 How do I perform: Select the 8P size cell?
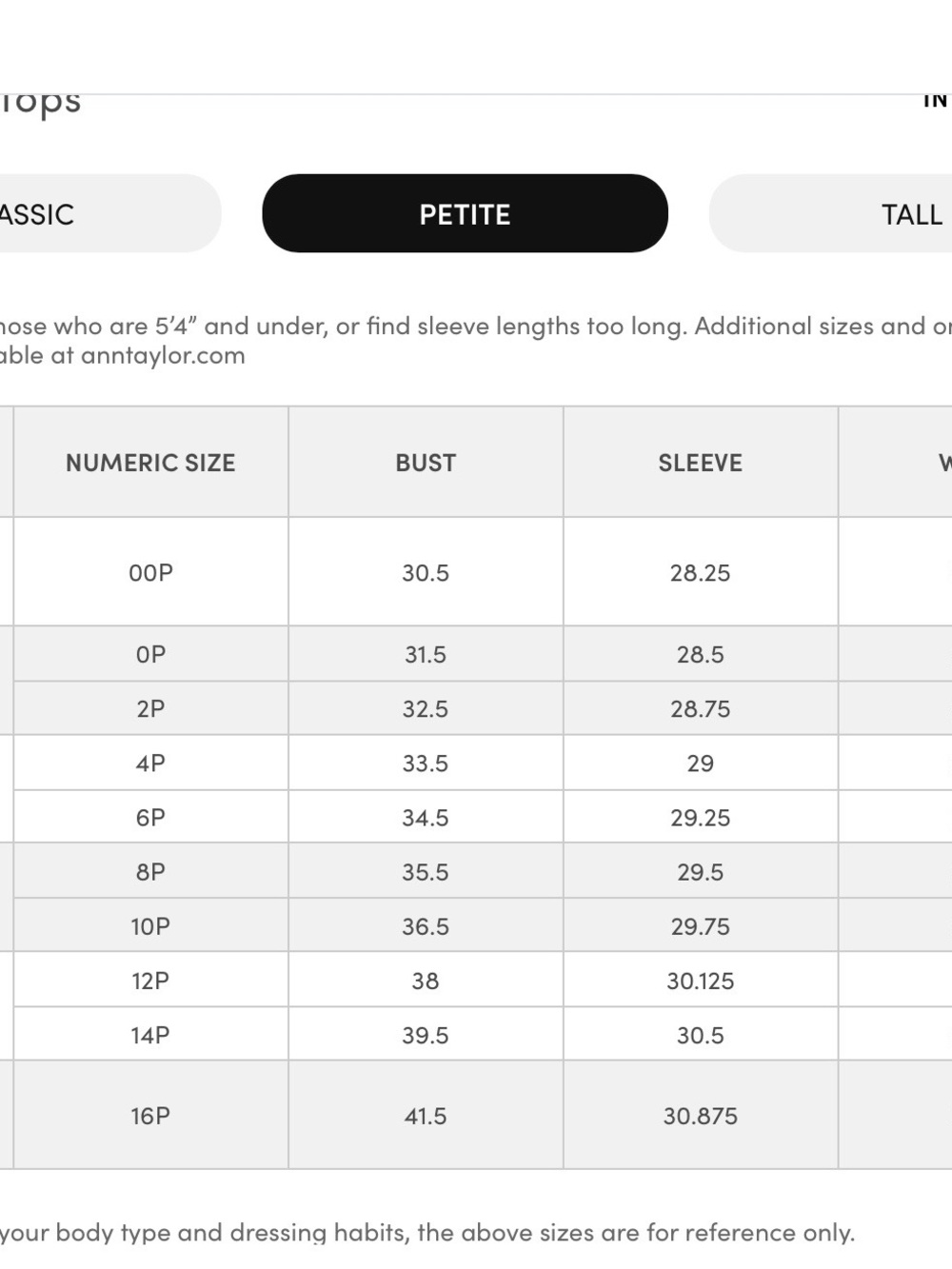(x=150, y=871)
